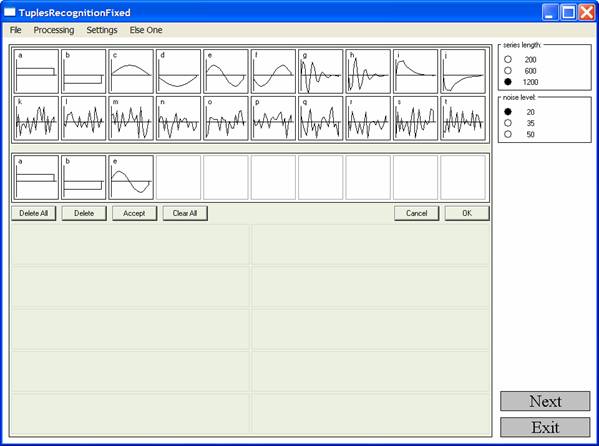Viewport: 599px width, 446px height.
Task: Select noise level 50
Action: click(x=508, y=134)
